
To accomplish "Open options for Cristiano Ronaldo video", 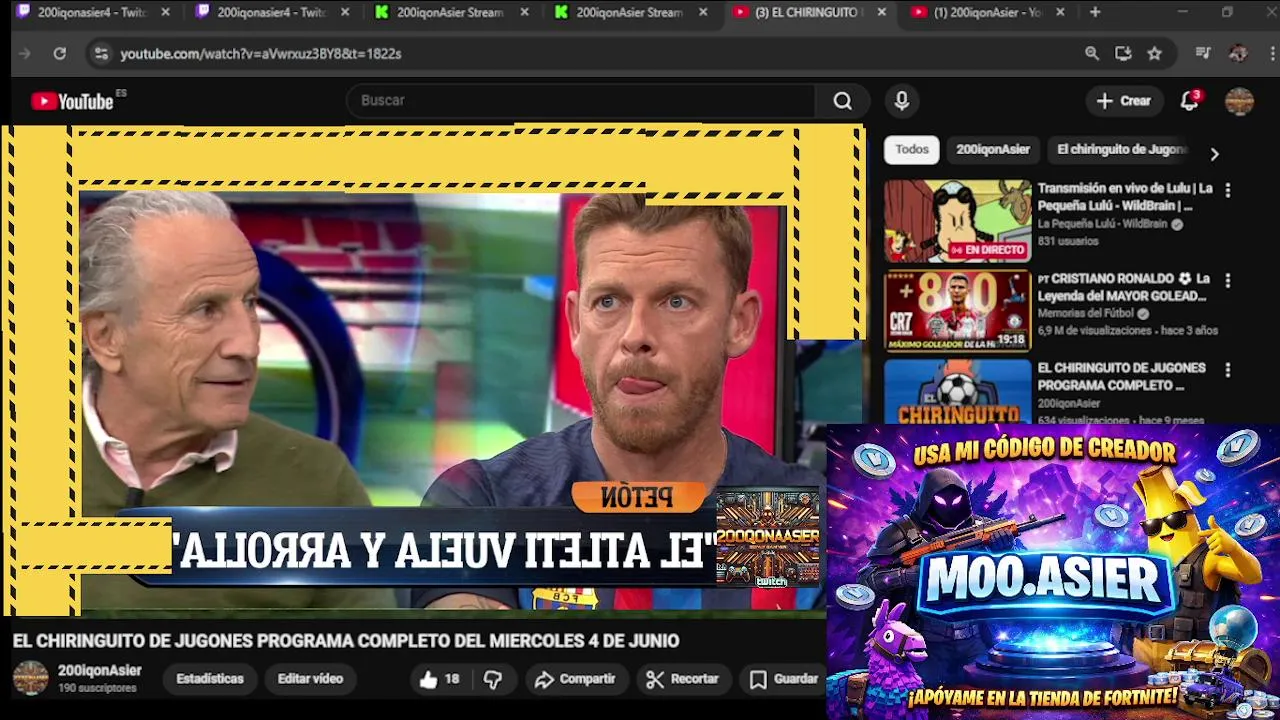I will pyautogui.click(x=1228, y=281).
